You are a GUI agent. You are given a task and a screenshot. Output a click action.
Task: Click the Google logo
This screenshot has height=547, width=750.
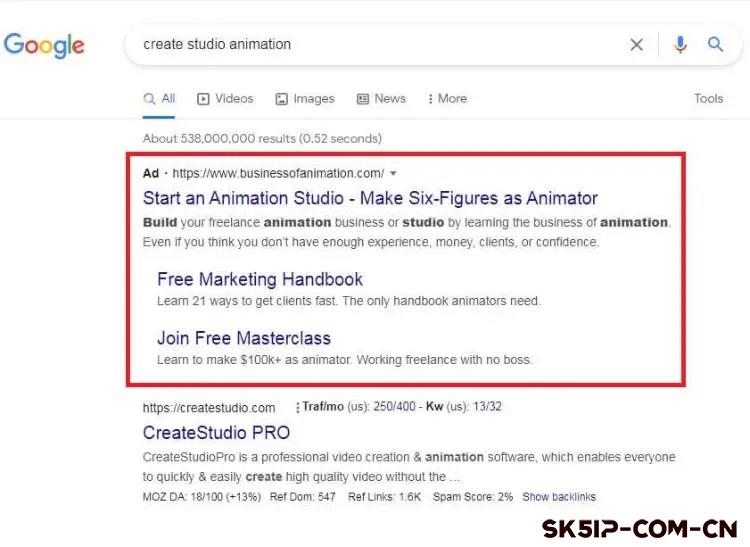pos(44,45)
